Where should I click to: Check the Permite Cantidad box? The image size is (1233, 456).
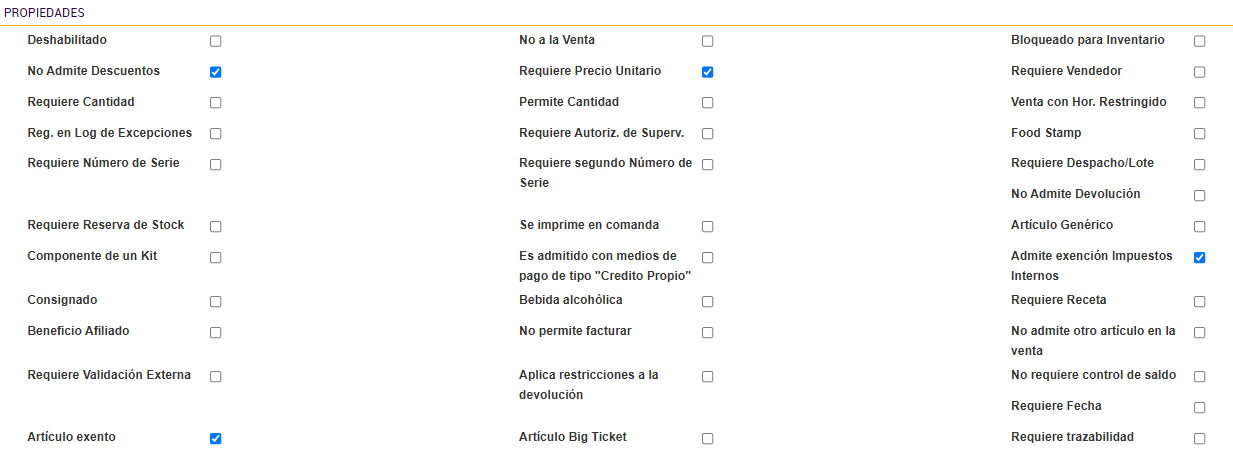click(708, 103)
